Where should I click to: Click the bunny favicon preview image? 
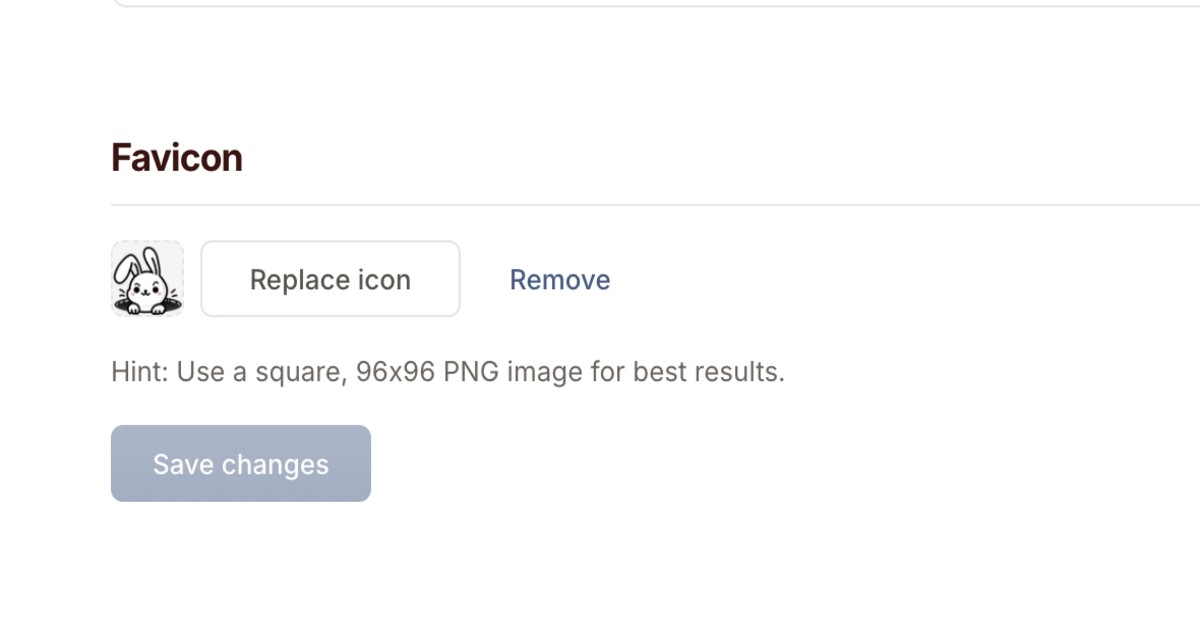(x=147, y=278)
